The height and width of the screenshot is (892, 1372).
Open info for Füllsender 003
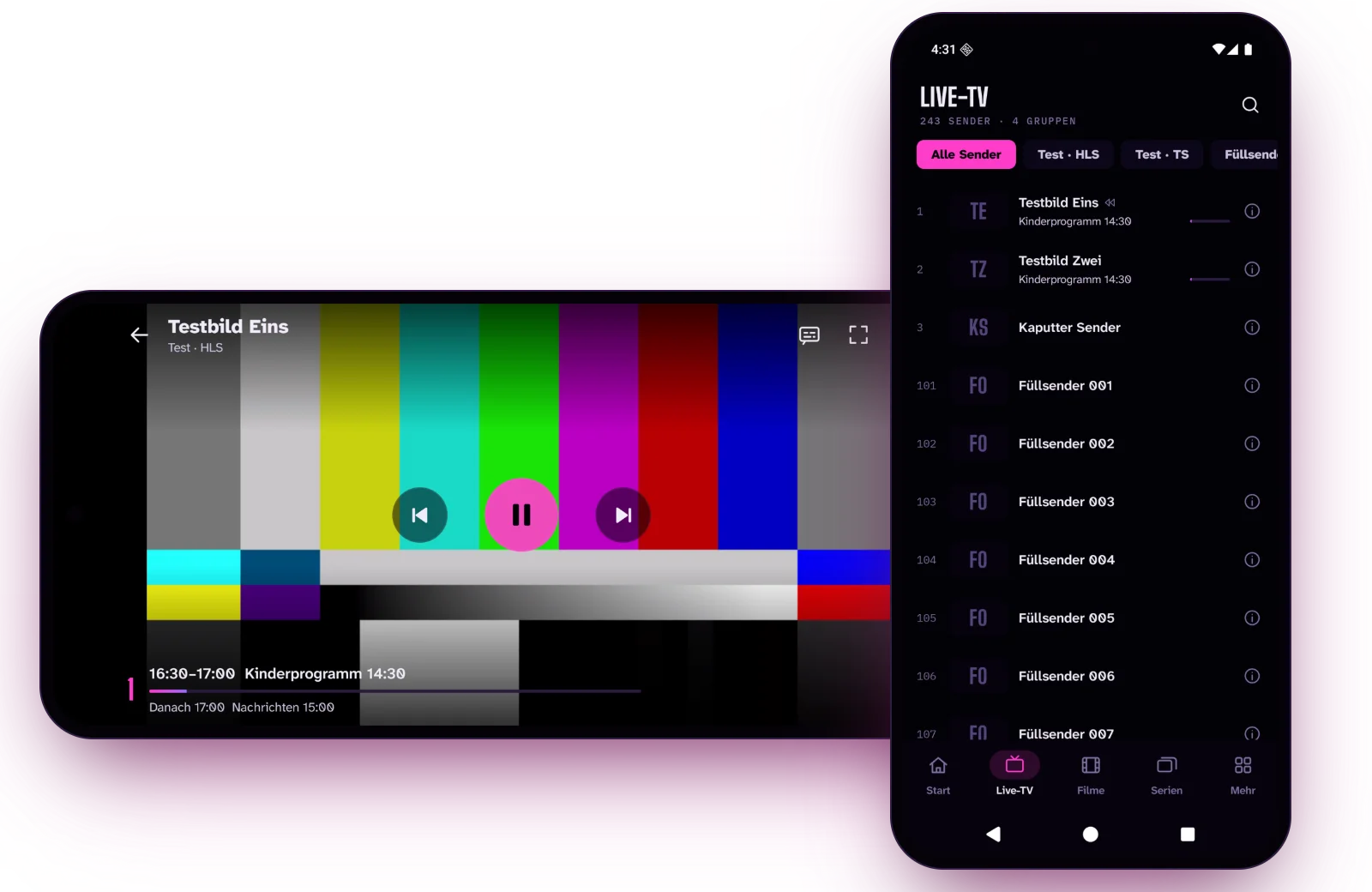click(x=1252, y=502)
